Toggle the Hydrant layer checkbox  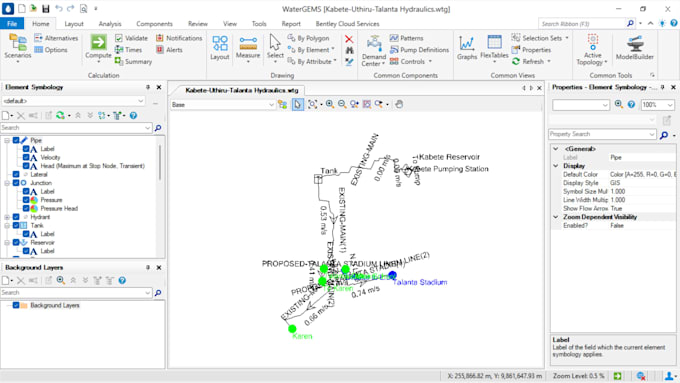(x=16, y=217)
